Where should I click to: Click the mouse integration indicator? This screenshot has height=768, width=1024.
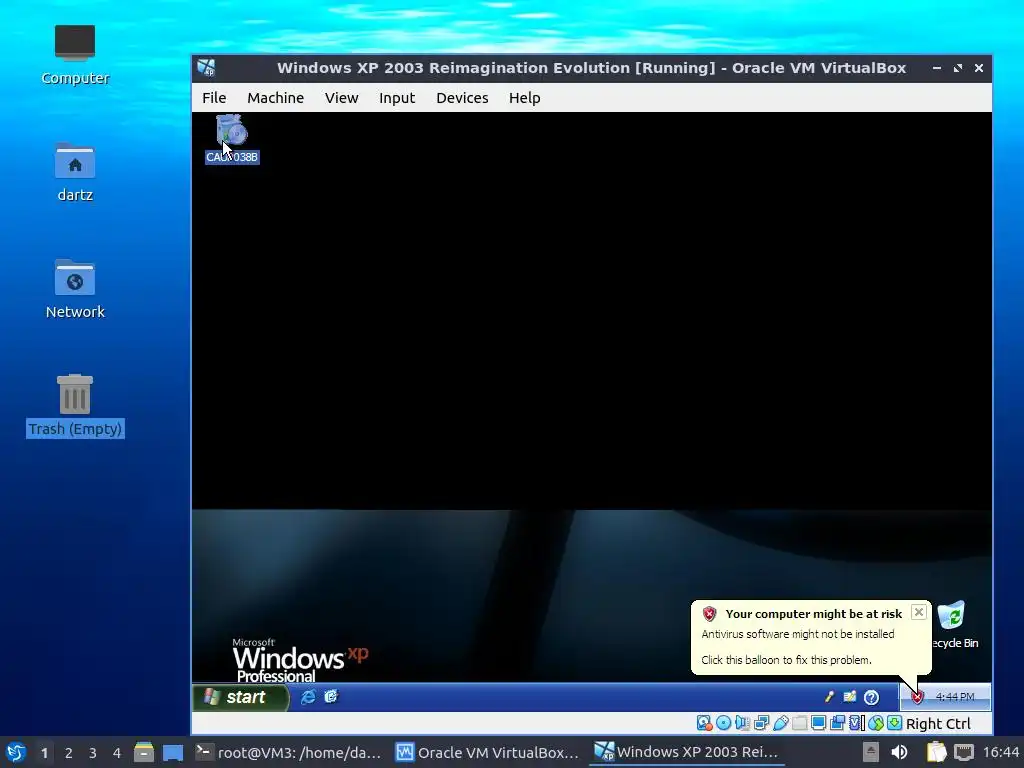876,723
